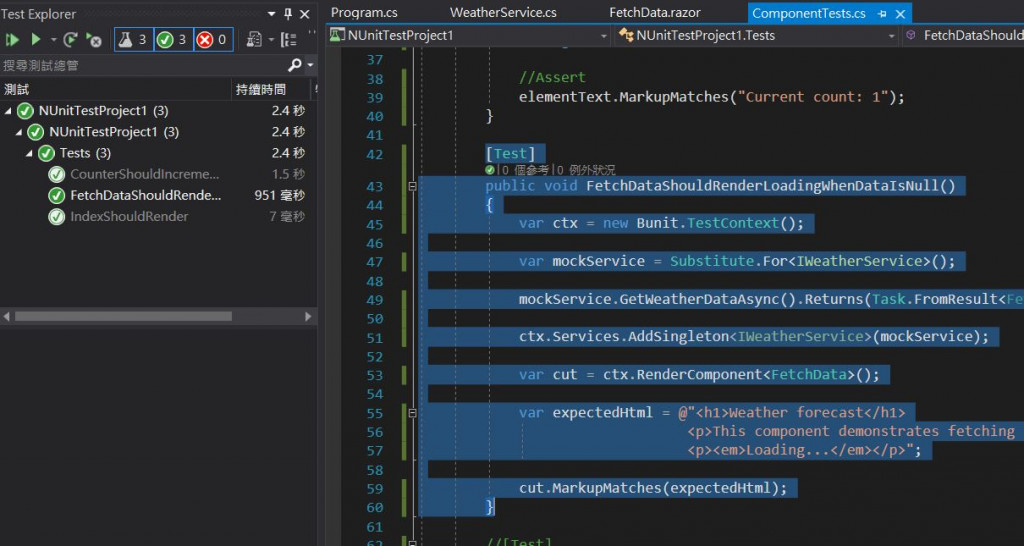Collapse the nested NUnitTestProject1 node
Image resolution: width=1024 pixels, height=546 pixels.
[18, 132]
